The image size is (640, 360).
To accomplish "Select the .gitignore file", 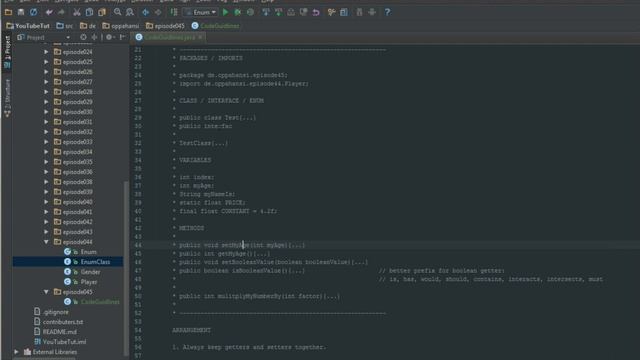I will coord(51,312).
